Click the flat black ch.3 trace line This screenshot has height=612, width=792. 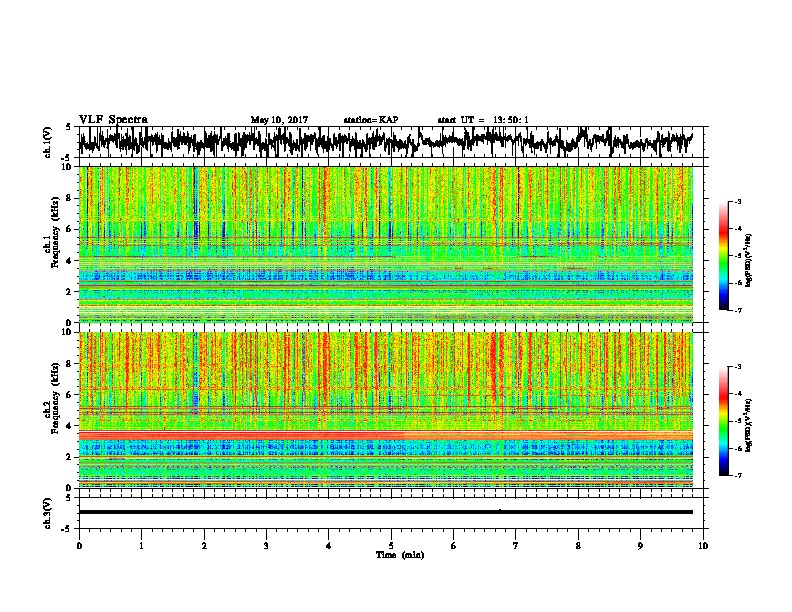tap(385, 512)
